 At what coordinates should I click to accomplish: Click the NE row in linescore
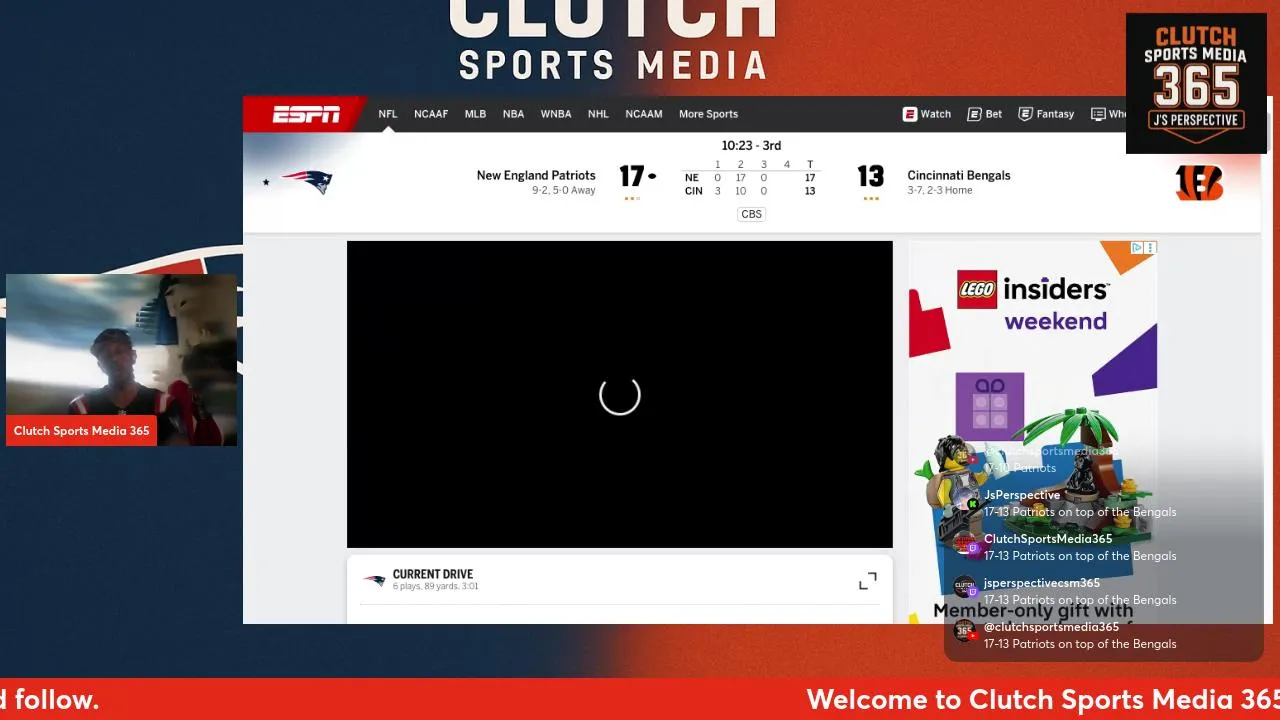(x=750, y=178)
